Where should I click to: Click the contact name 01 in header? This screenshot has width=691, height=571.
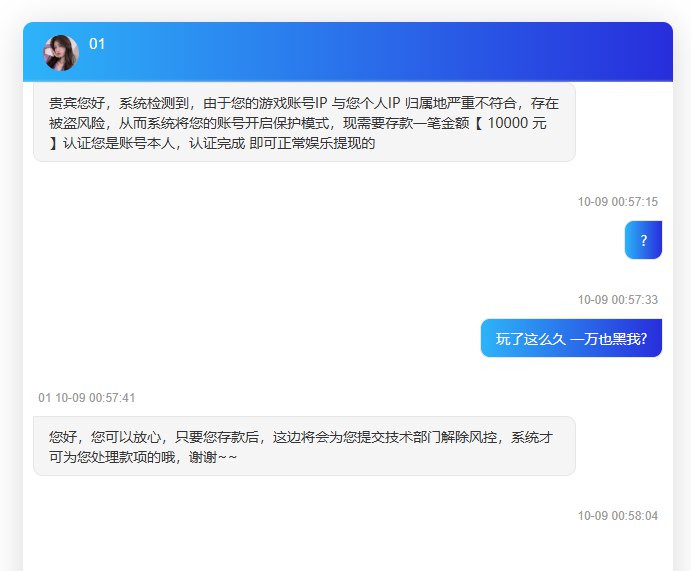tap(97, 44)
